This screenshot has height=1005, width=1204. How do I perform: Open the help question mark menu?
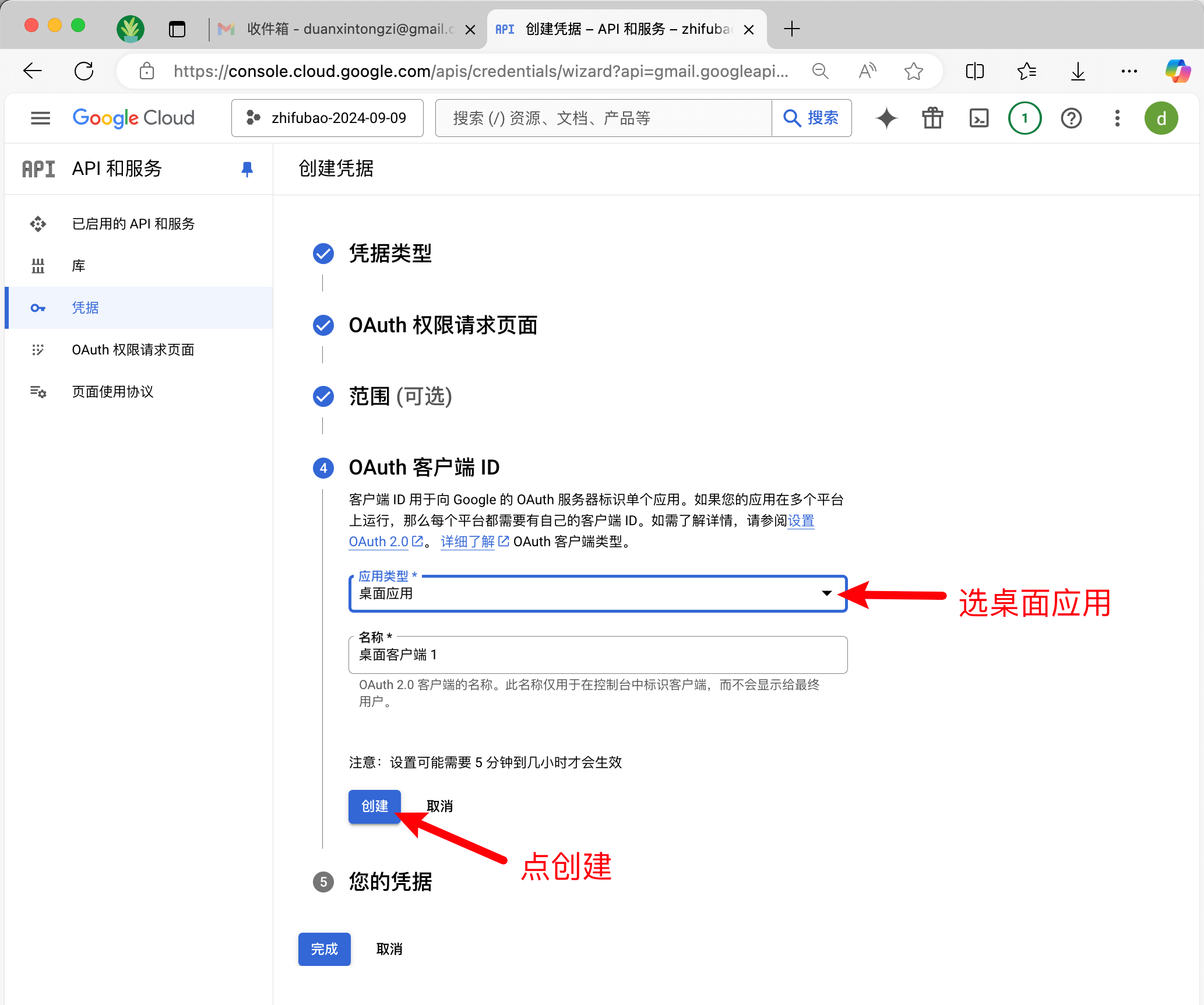(1071, 118)
